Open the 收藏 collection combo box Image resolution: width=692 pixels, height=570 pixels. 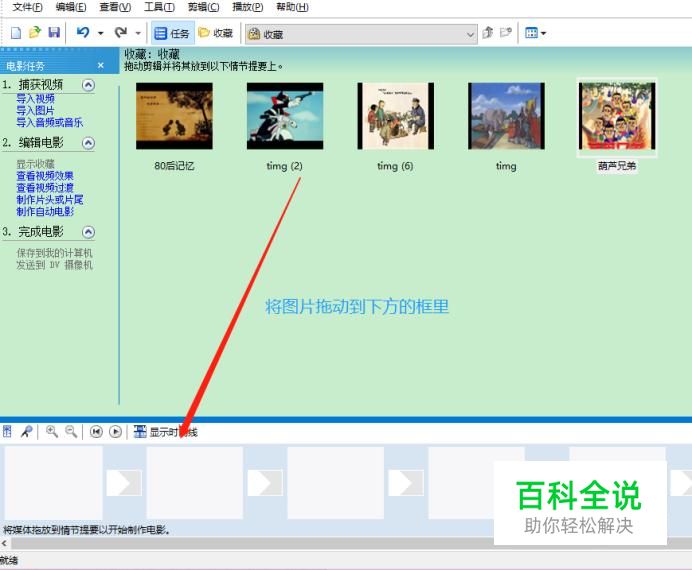tap(361, 34)
